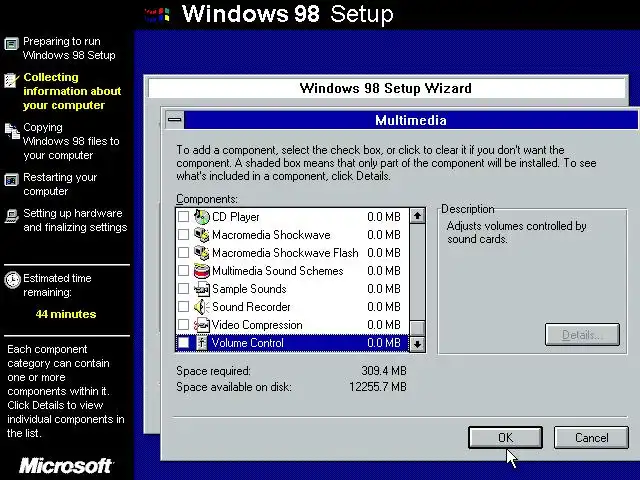
Task: Select the Volume Control label
Action: [x=247, y=343]
